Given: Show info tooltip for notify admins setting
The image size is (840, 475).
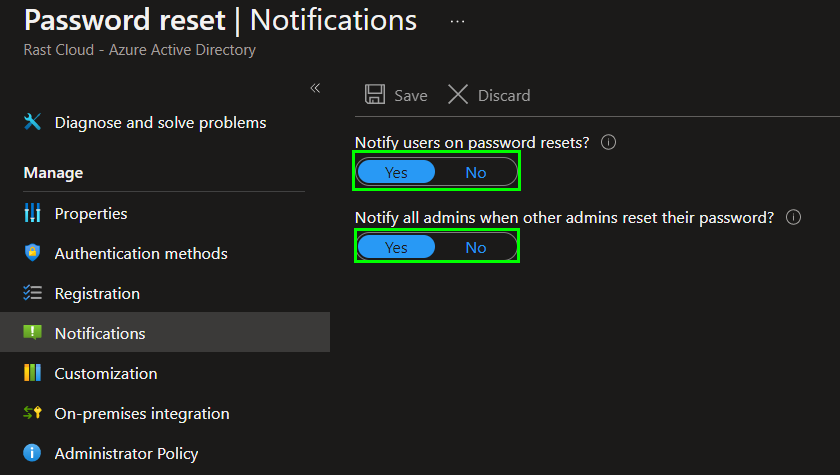Looking at the screenshot, I should coord(793,217).
